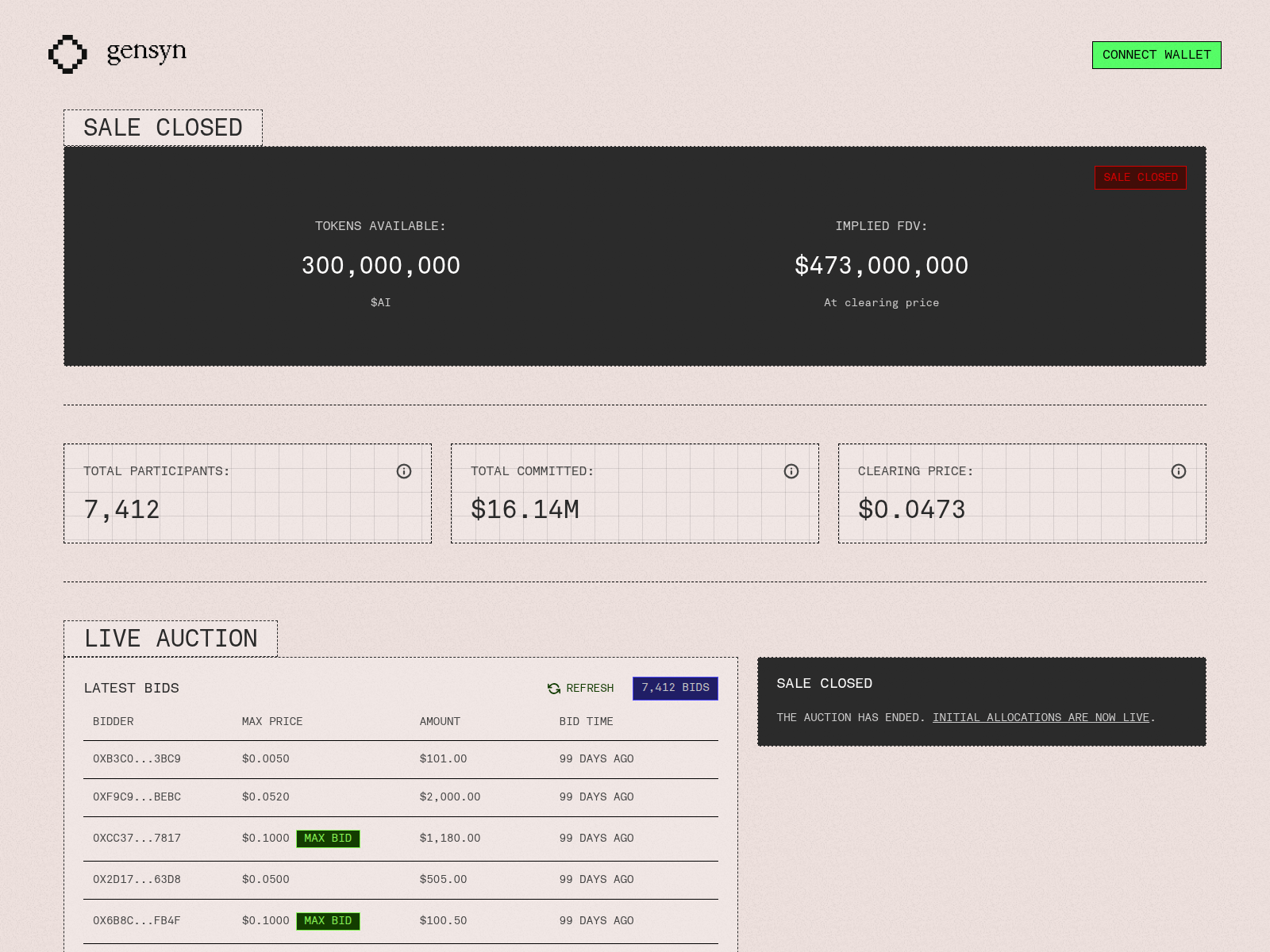Select the Max Price column header

tap(272, 721)
